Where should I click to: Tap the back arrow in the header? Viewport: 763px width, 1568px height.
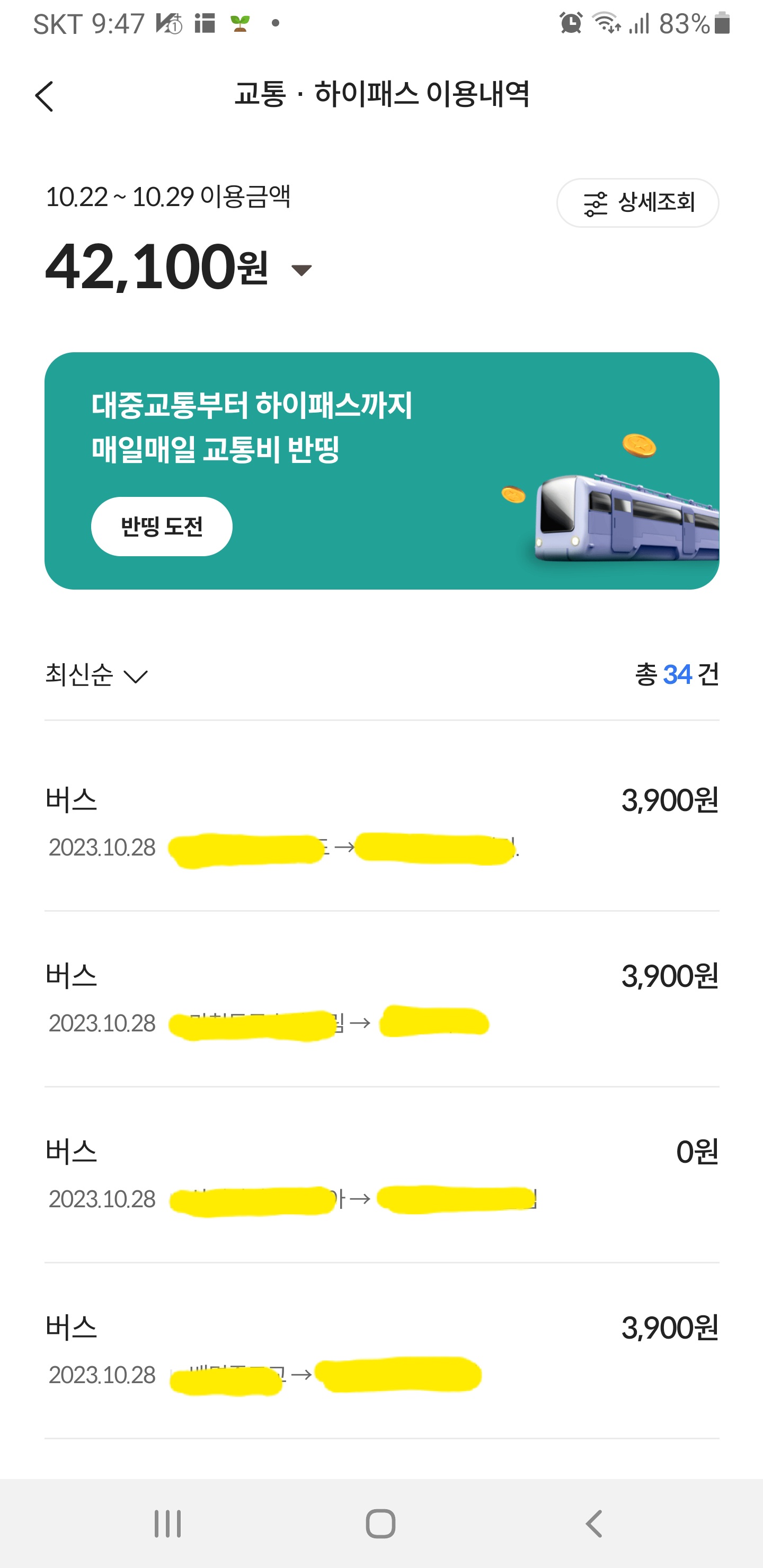pyautogui.click(x=45, y=96)
